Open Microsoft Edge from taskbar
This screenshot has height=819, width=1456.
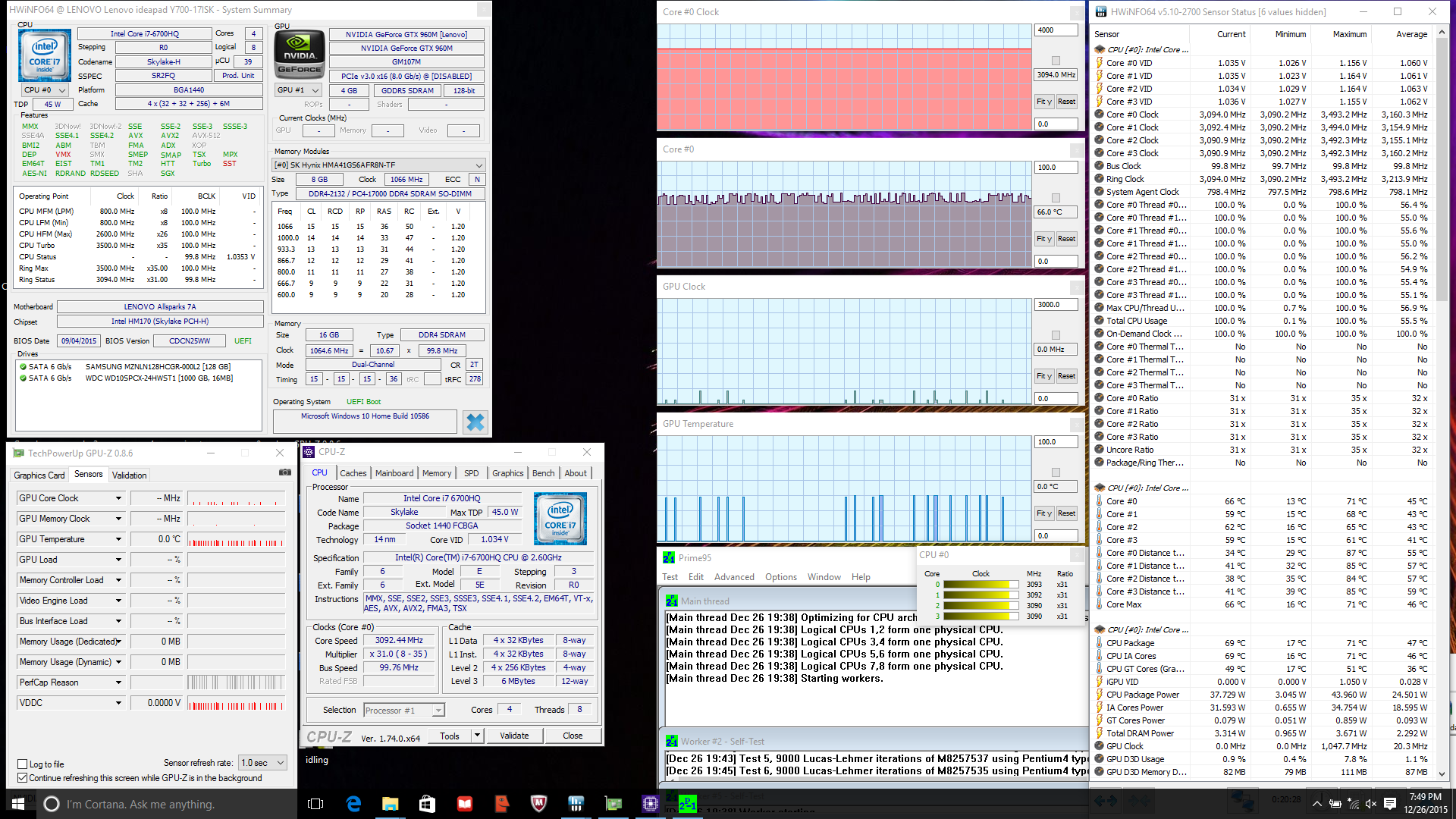[353, 804]
